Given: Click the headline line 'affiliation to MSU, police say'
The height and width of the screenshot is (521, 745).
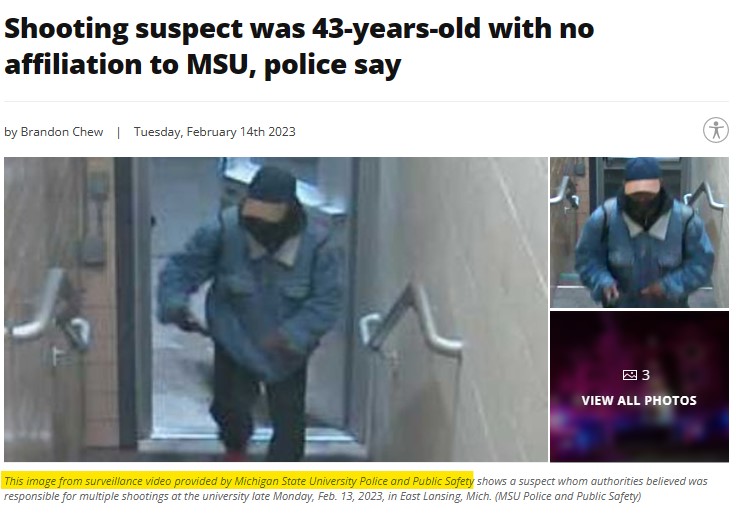Looking at the screenshot, I should point(202,65).
